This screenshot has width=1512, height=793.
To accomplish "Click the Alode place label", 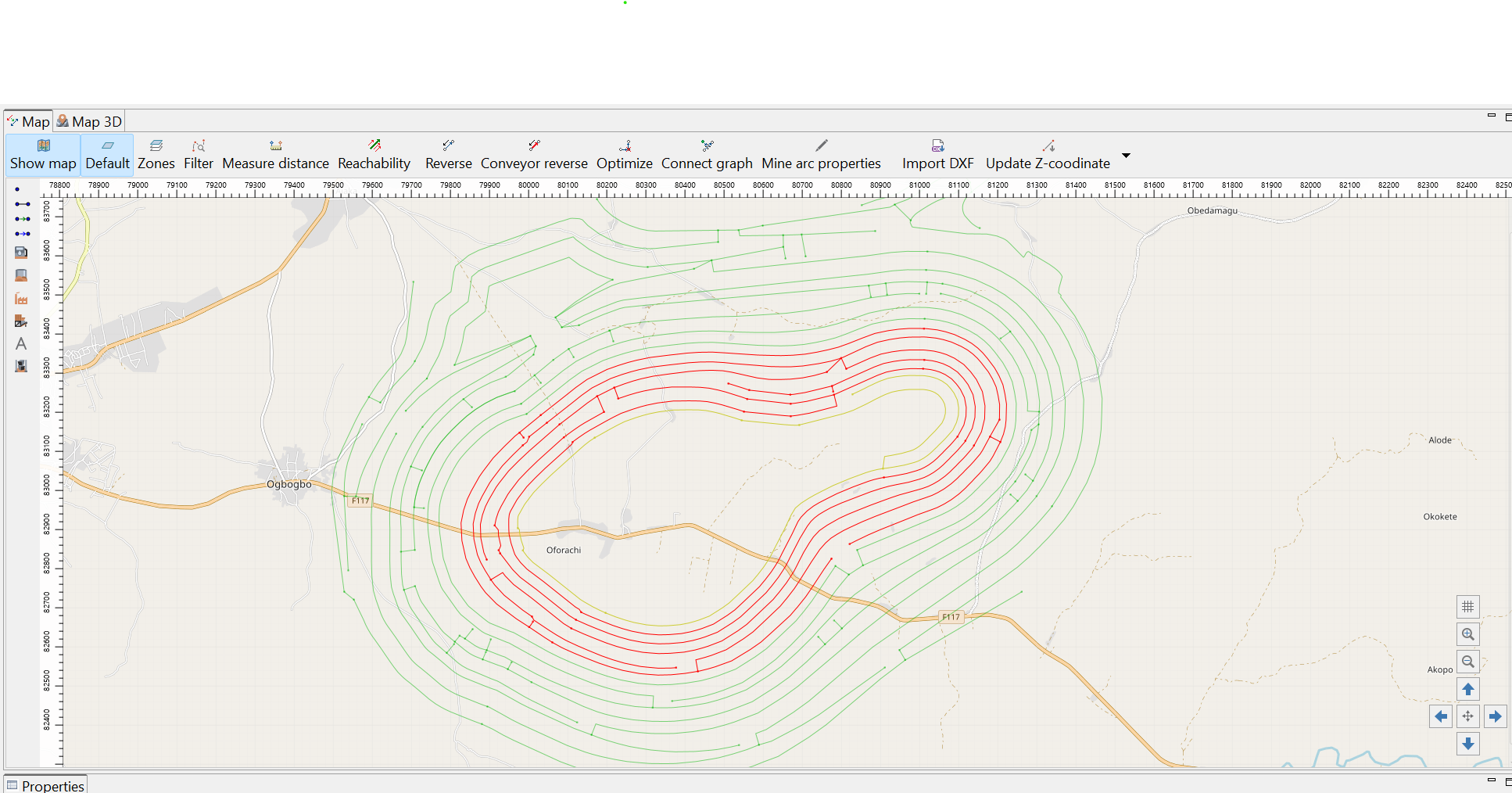I will pos(1439,440).
